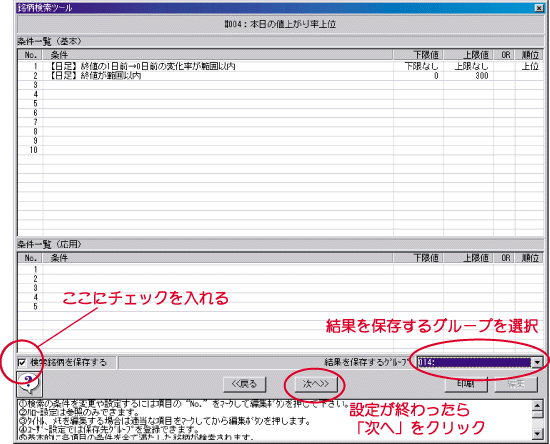
Task: Close the 銘柄検索ツール window
Action: [539, 8]
